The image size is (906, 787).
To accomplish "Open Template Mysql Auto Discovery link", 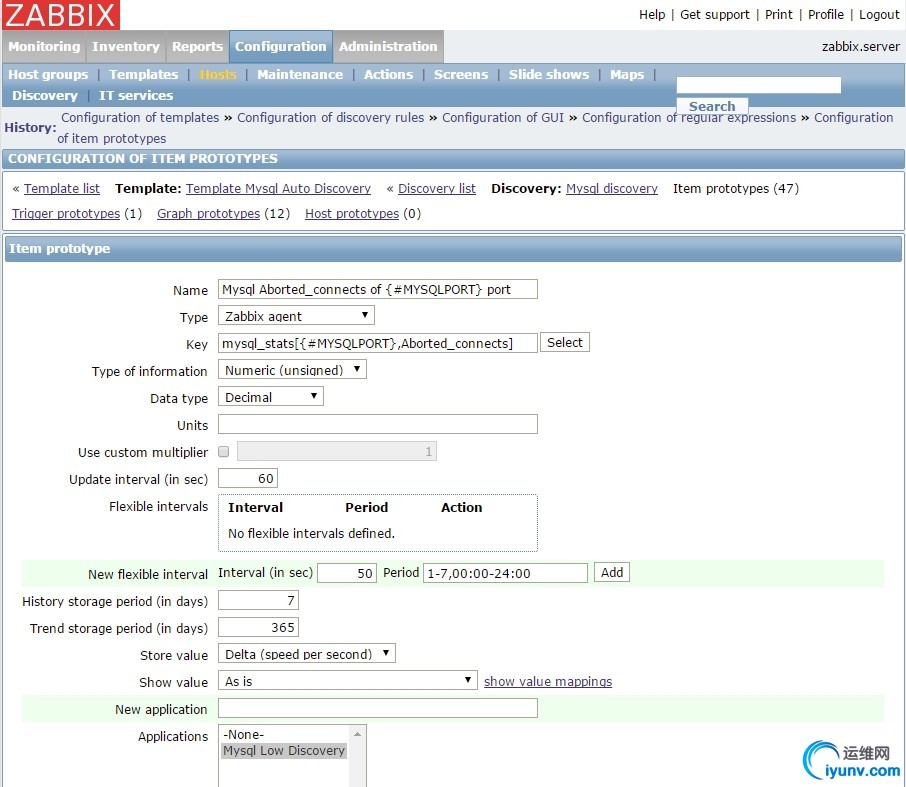I will coord(278,188).
